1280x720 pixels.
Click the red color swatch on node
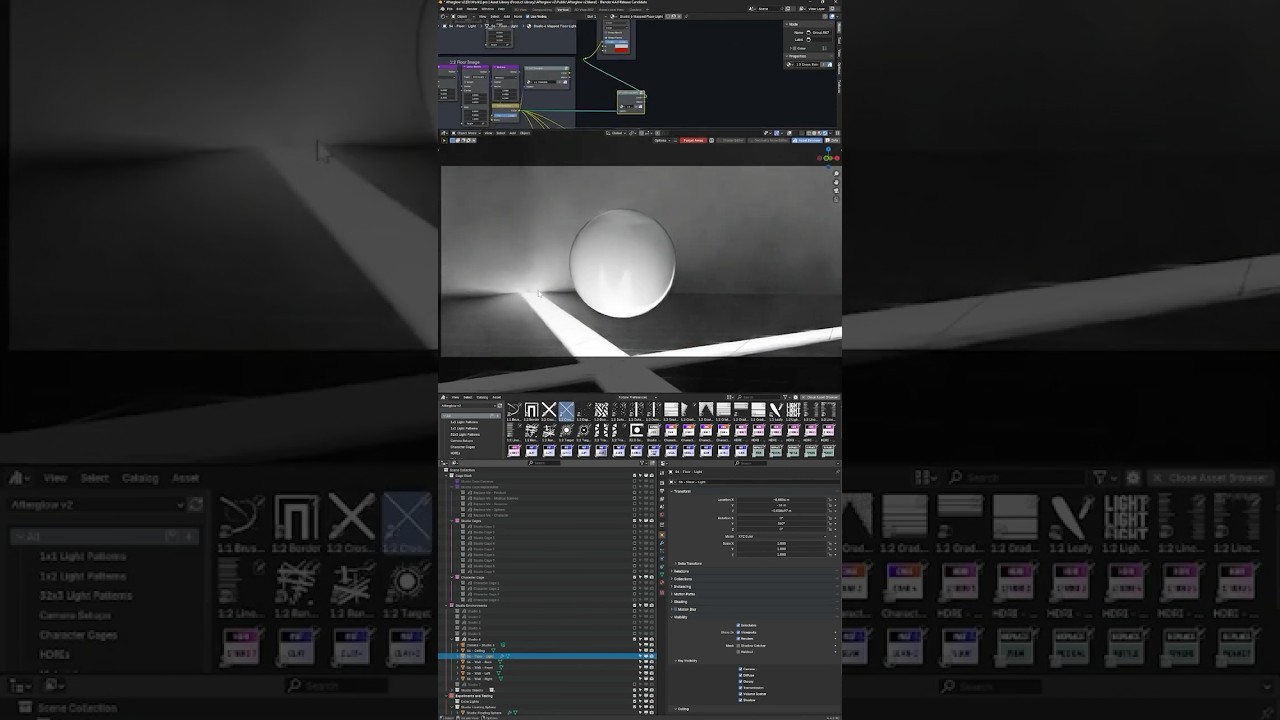[x=621, y=48]
